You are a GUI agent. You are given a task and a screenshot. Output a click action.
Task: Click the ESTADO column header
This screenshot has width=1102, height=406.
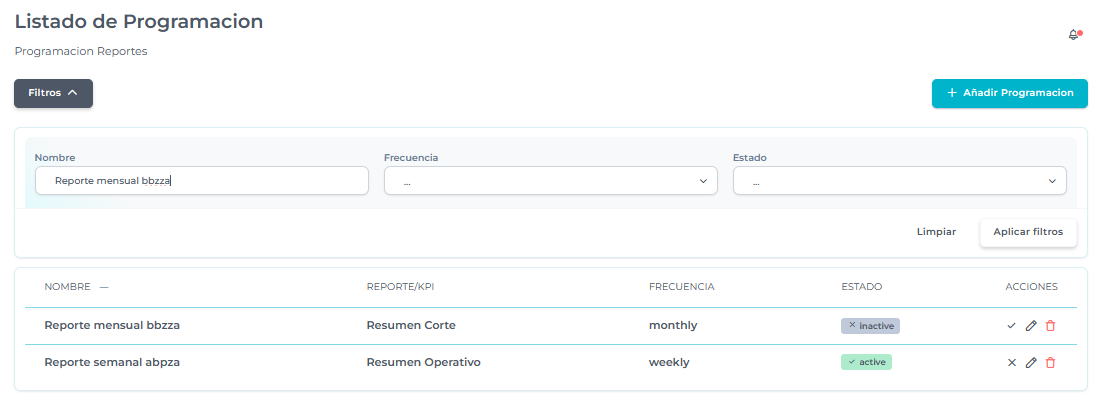coord(861,287)
